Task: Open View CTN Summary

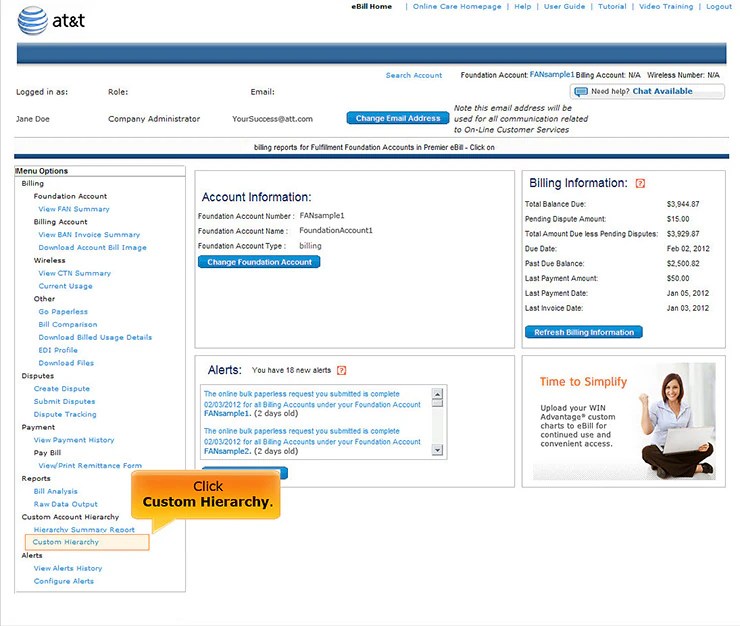Action: 75,273
